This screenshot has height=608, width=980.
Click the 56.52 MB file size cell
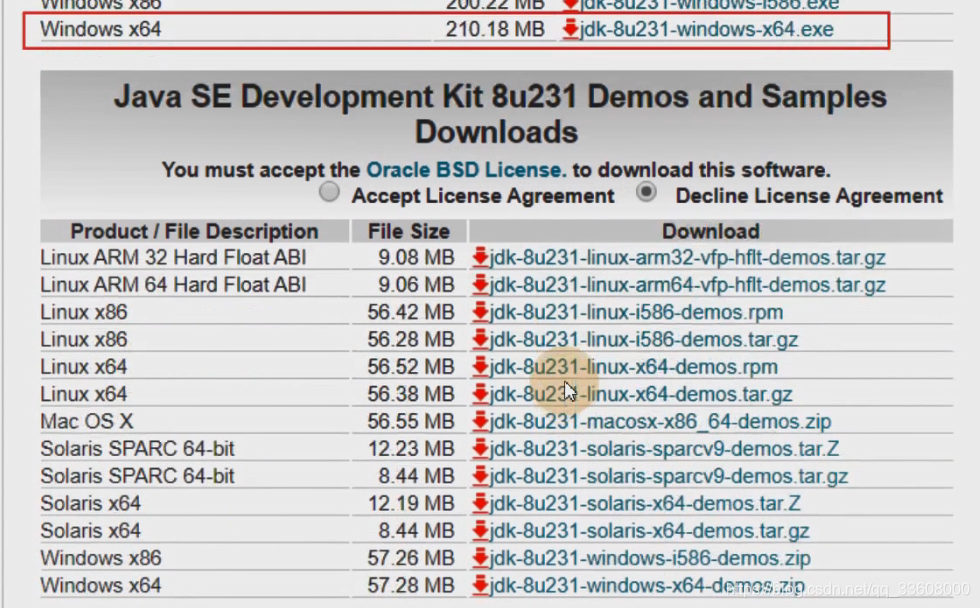(x=411, y=366)
